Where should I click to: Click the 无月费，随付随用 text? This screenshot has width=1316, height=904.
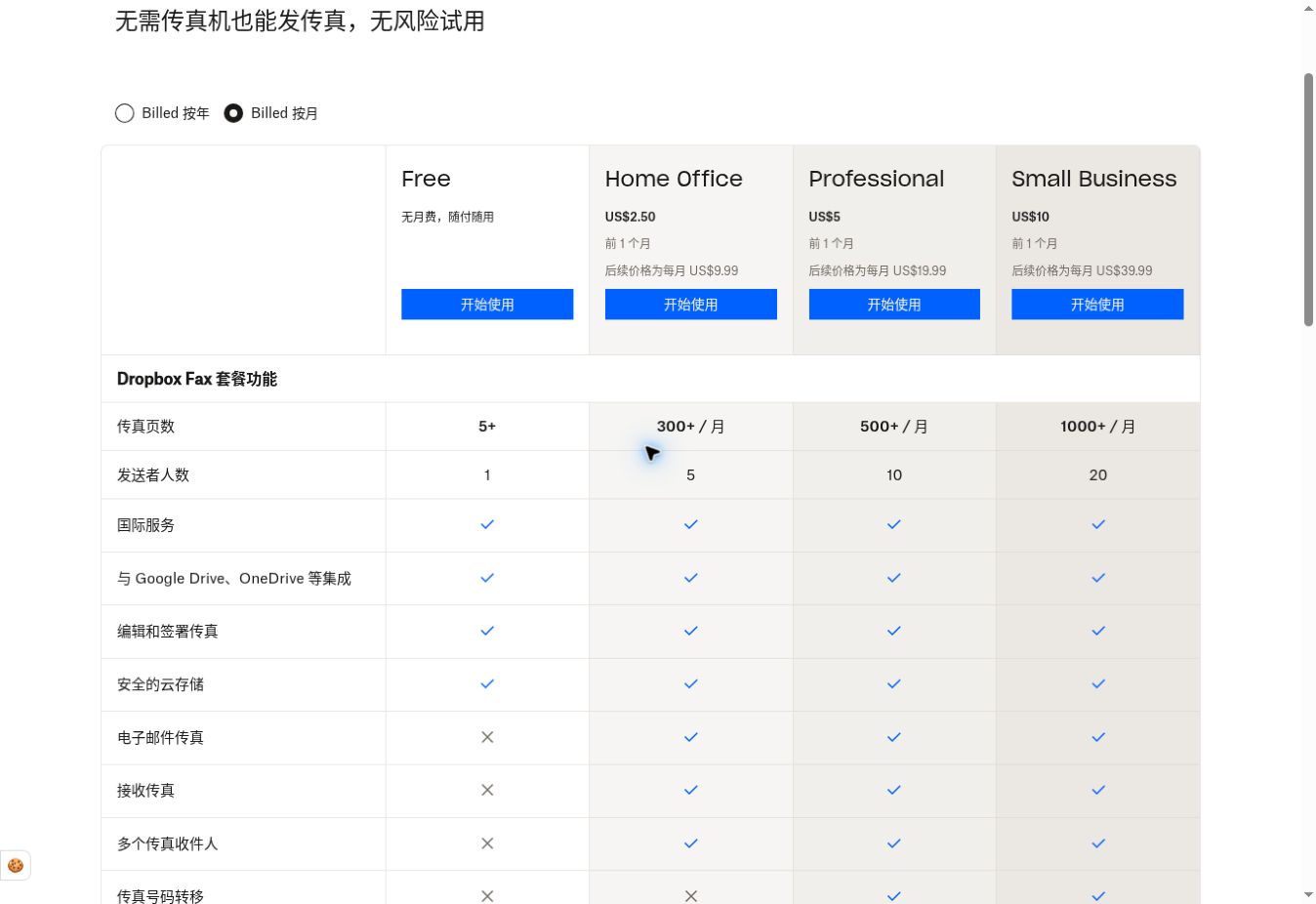coord(448,217)
